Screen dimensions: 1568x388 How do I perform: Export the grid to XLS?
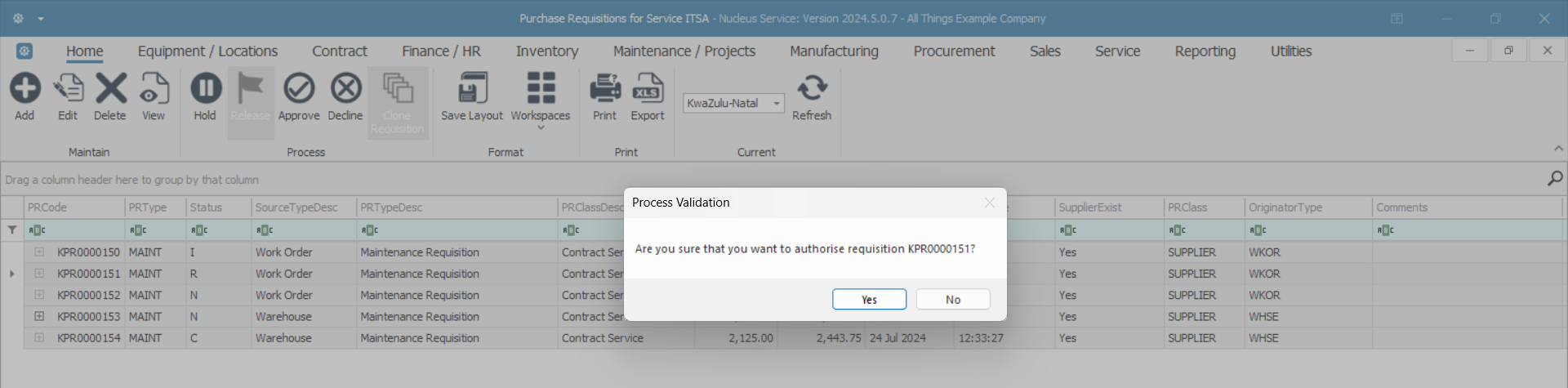[648, 89]
